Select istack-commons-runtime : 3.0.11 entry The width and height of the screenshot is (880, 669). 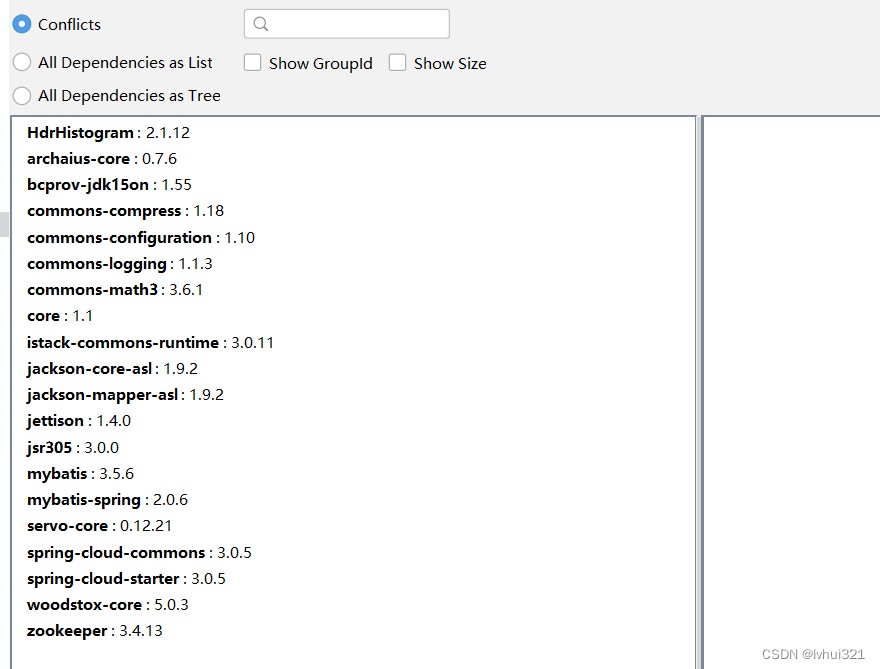coord(150,342)
